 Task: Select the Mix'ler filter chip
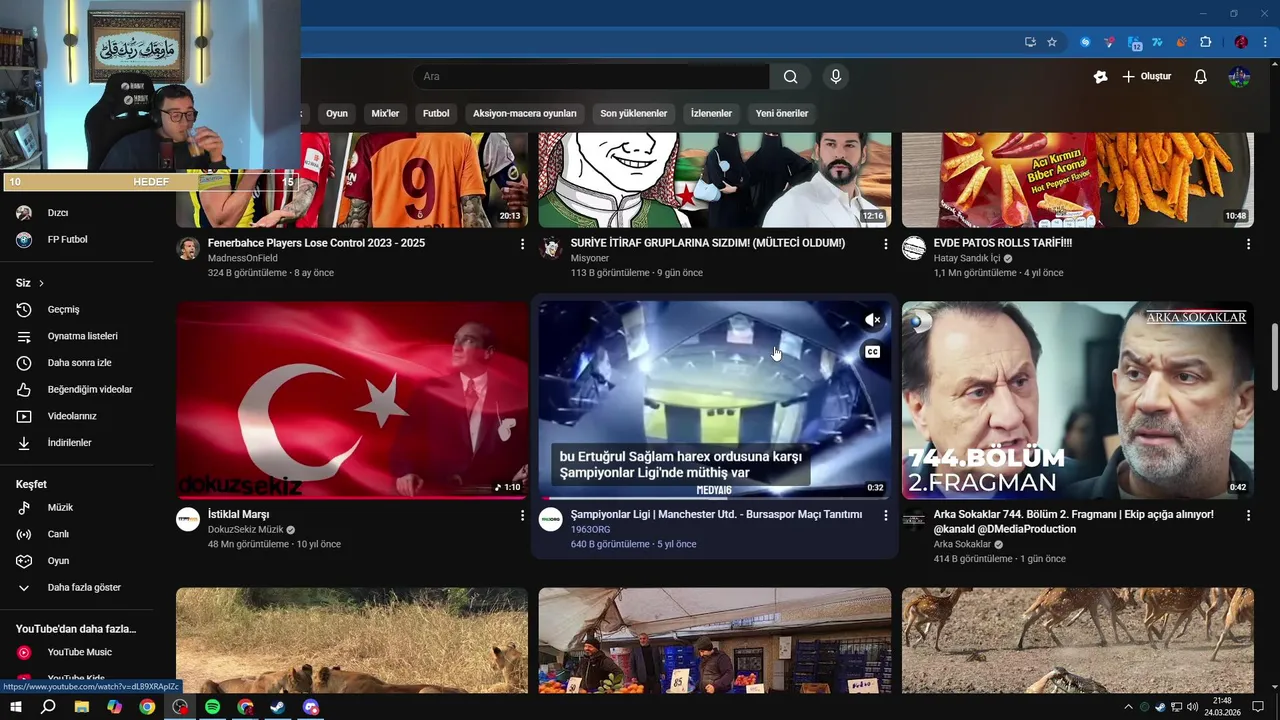click(385, 113)
